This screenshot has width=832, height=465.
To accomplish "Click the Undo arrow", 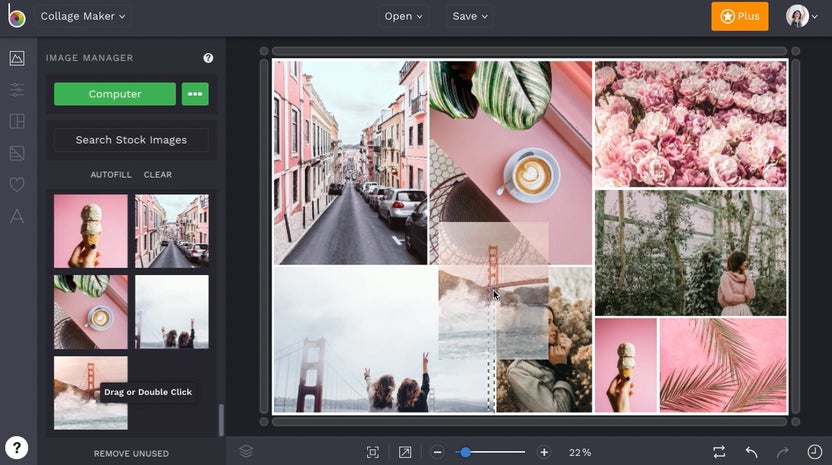I will click(x=751, y=452).
